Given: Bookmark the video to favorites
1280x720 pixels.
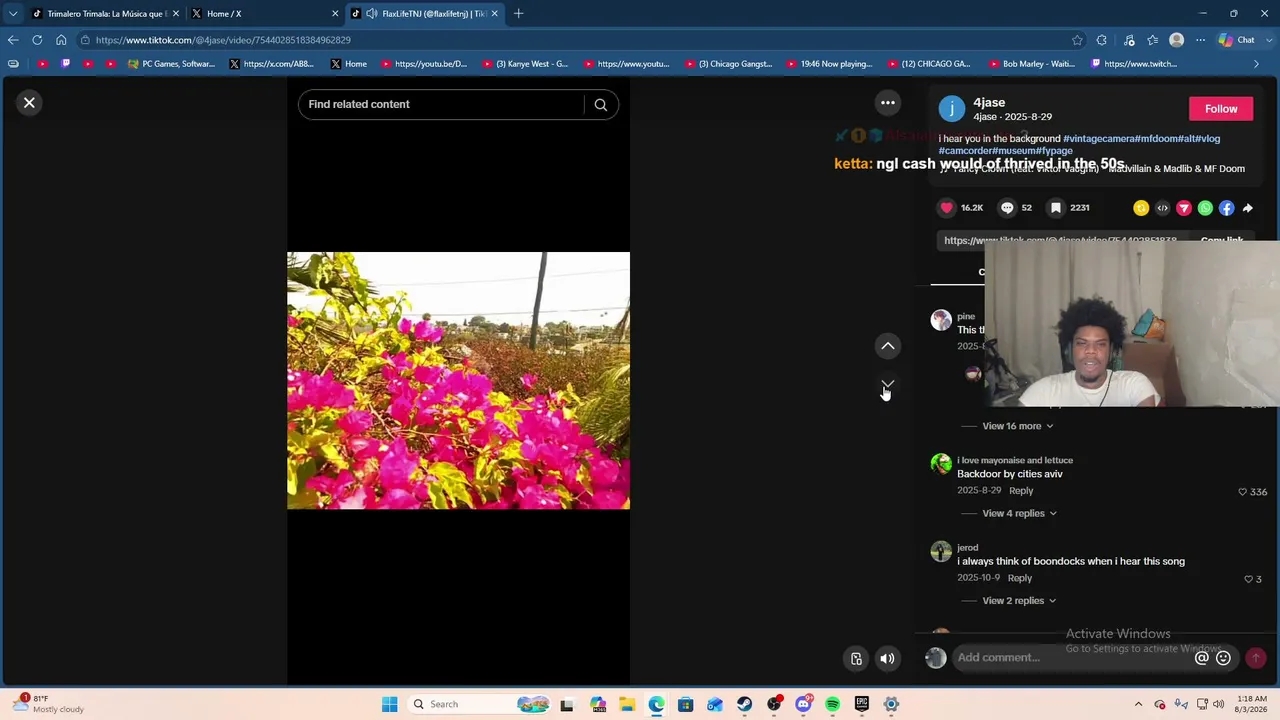Looking at the screenshot, I should (x=1055, y=208).
